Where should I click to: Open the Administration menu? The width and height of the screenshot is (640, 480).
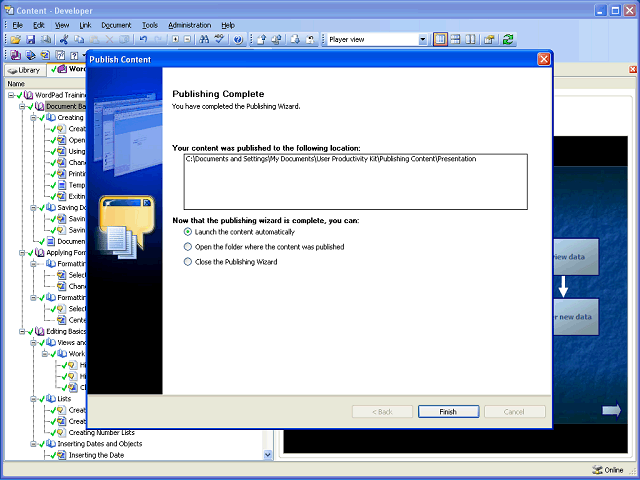(x=189, y=25)
